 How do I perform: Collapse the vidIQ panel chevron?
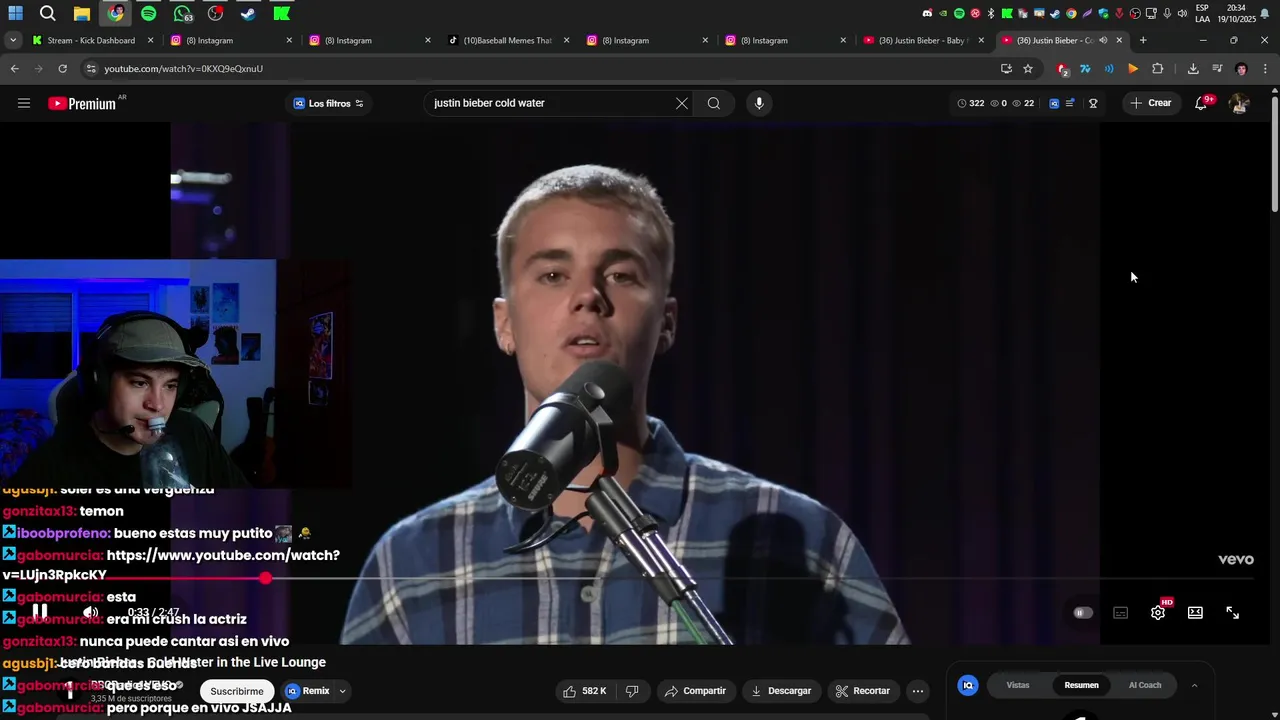pos(1194,685)
